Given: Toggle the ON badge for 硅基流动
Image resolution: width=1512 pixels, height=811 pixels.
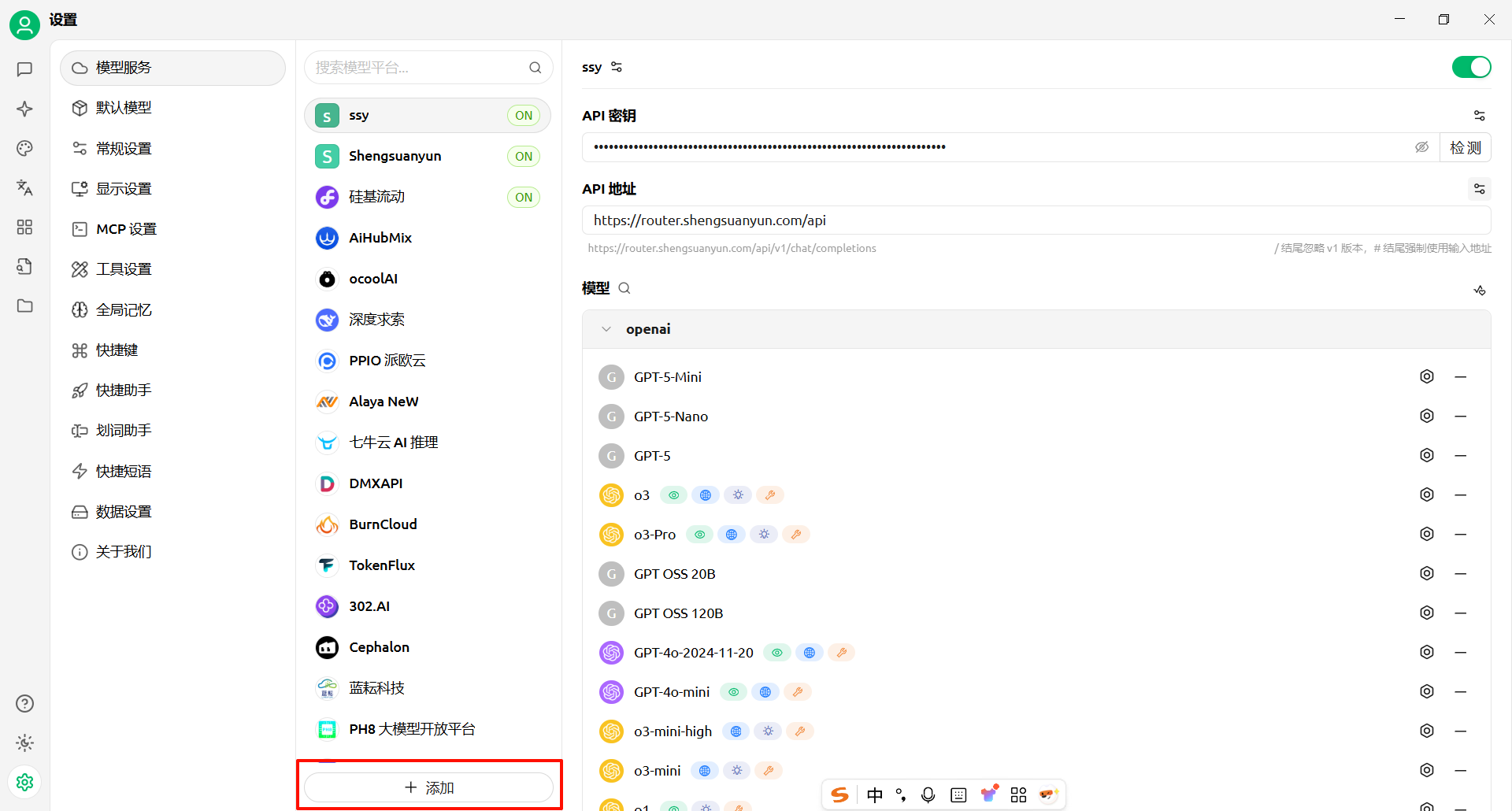Looking at the screenshot, I should click(x=524, y=197).
